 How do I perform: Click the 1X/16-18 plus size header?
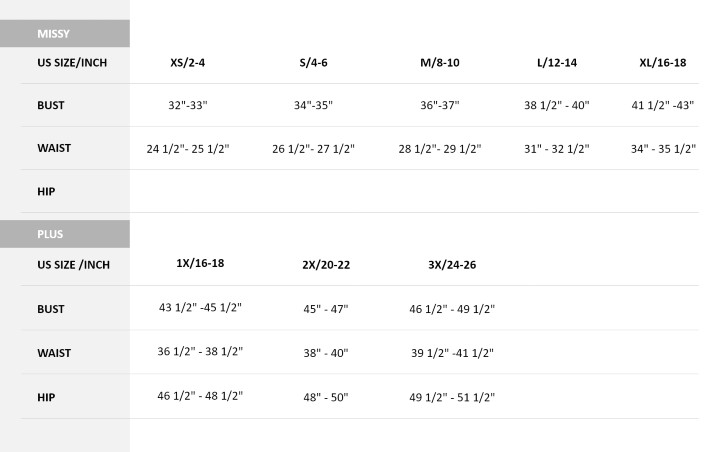tap(200, 263)
